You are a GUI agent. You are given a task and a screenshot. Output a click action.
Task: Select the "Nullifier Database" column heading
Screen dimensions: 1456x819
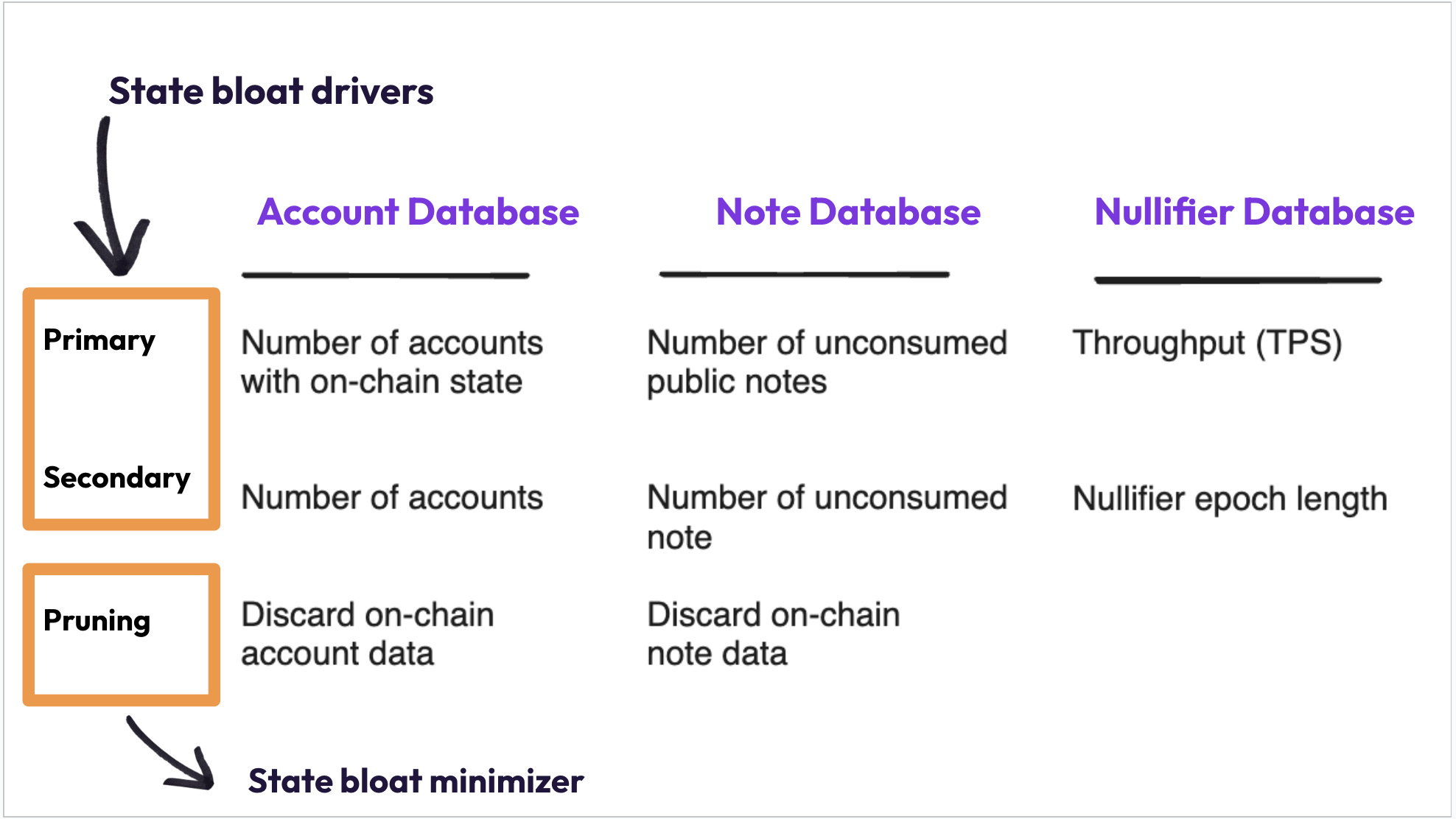point(1254,212)
